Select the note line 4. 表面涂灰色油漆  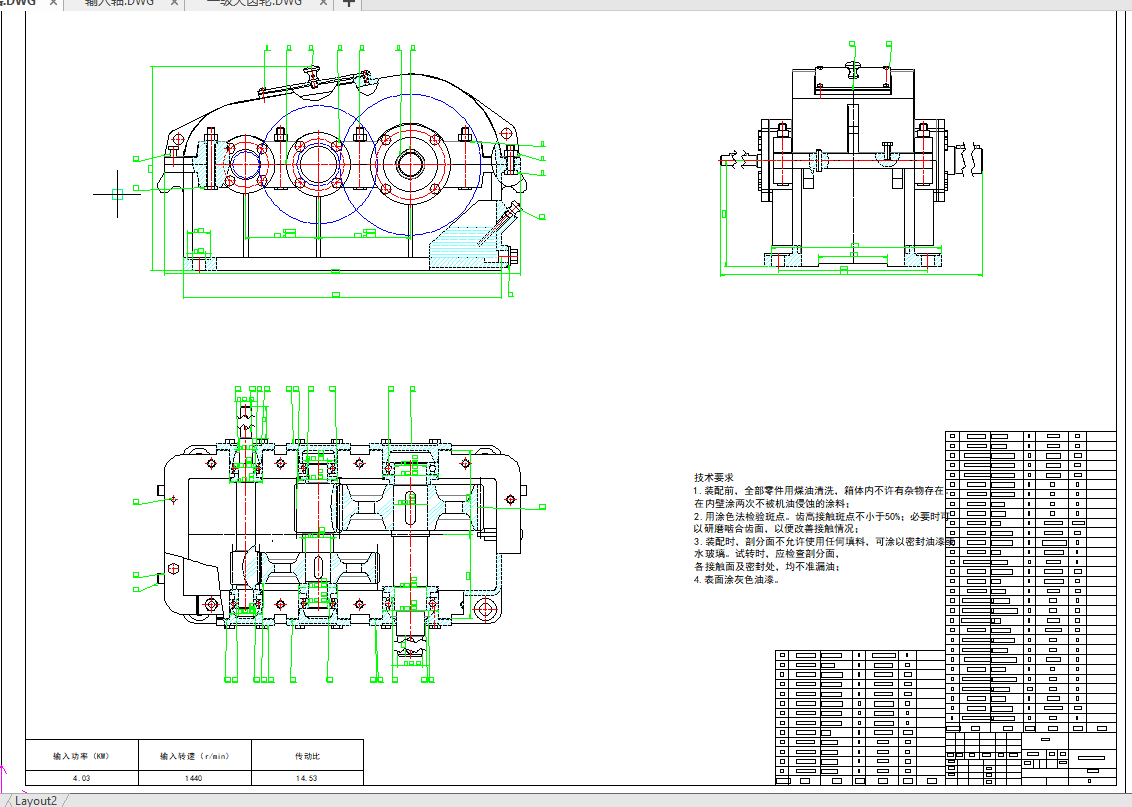pos(736,579)
